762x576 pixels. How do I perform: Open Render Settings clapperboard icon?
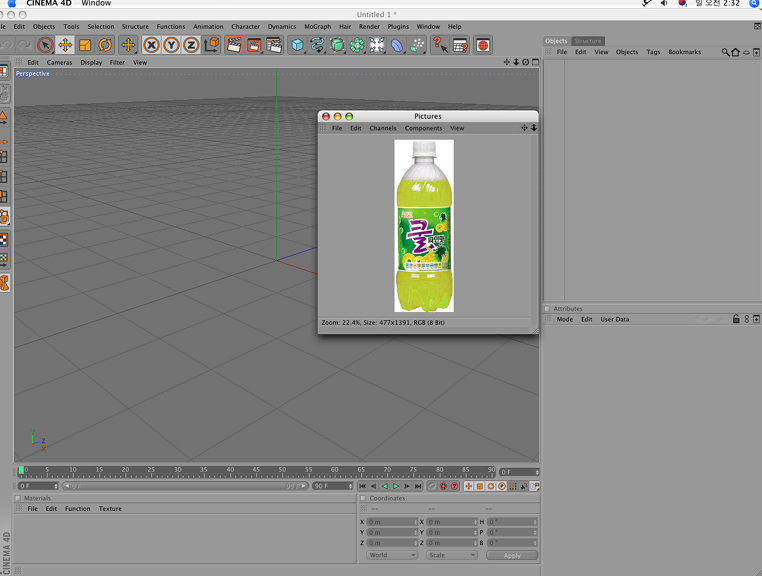coord(275,45)
